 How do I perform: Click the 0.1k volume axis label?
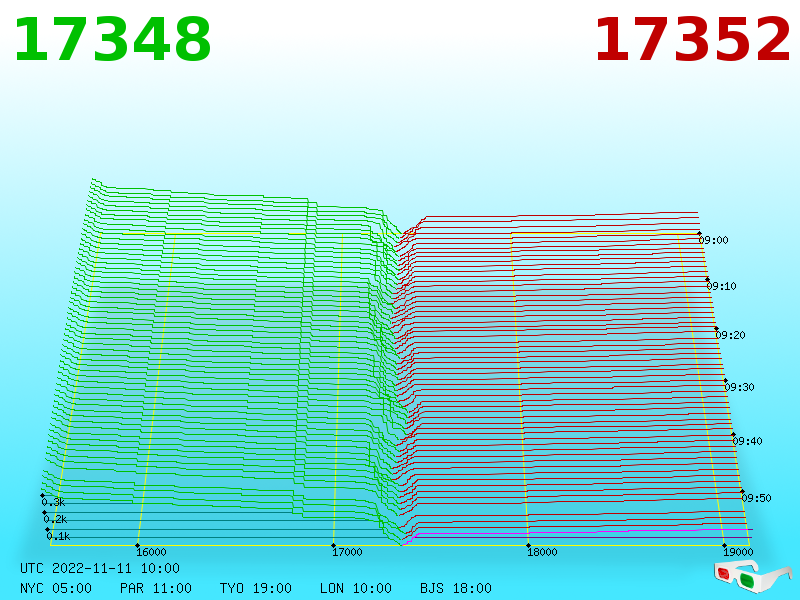58,536
